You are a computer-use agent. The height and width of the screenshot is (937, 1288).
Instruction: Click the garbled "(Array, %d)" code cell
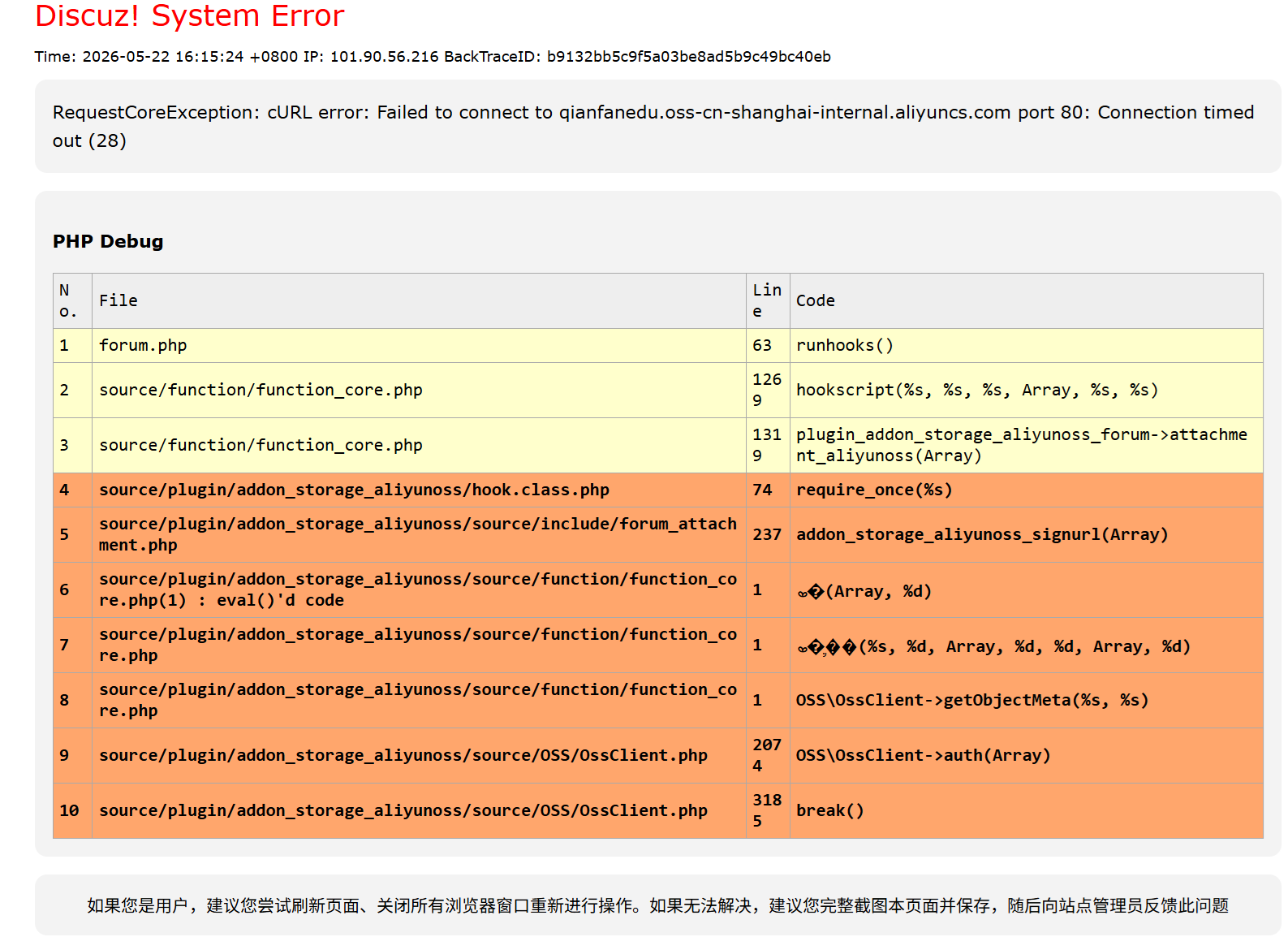[1027, 590]
